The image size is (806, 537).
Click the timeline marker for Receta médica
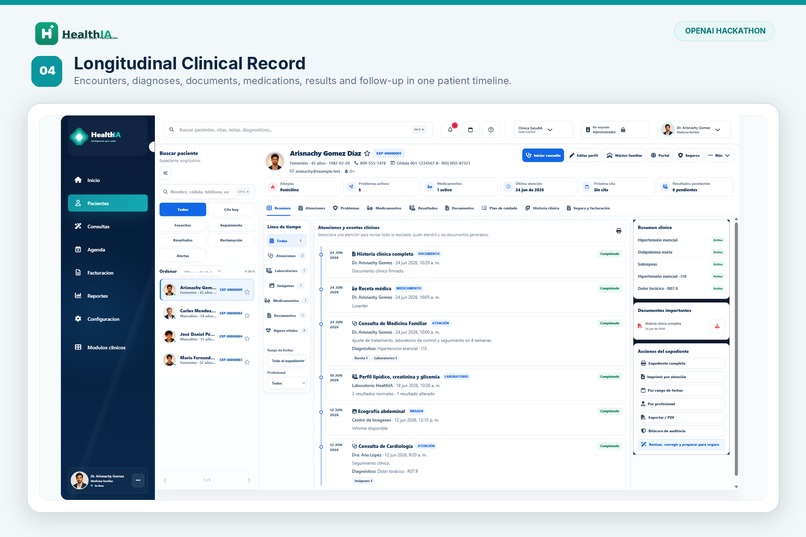point(321,289)
